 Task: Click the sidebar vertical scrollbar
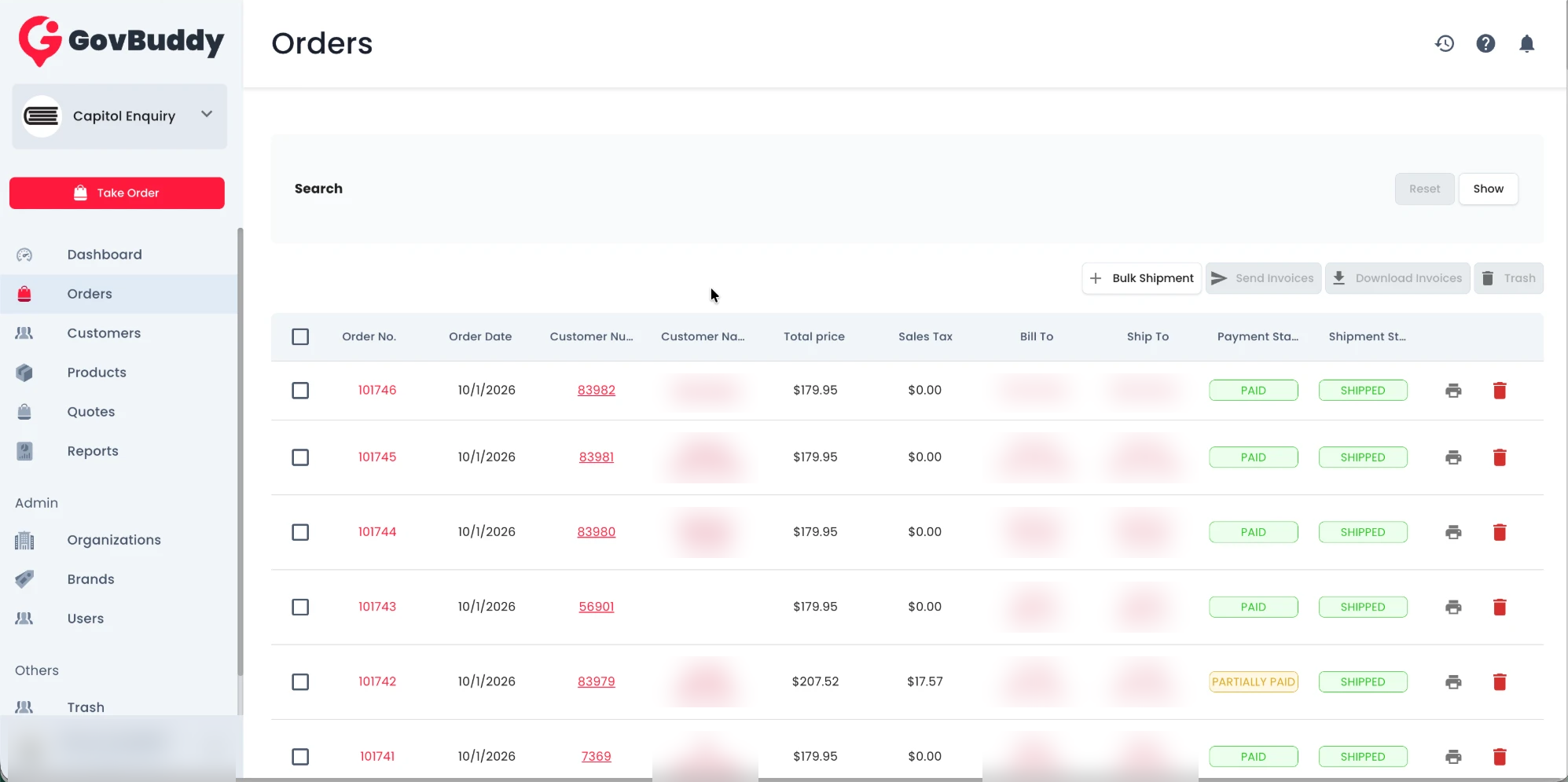click(x=240, y=452)
